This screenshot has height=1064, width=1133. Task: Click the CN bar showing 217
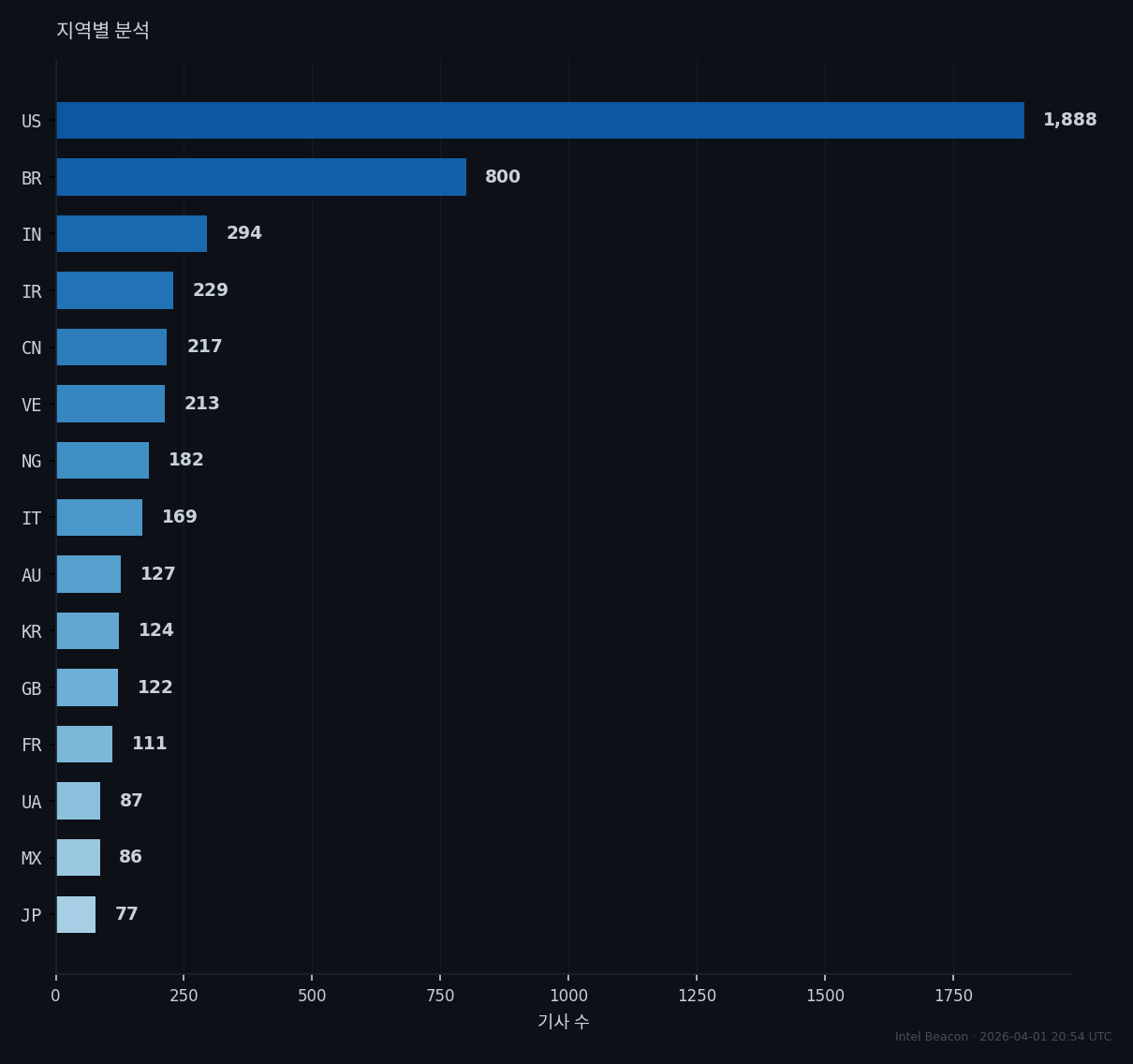click(x=111, y=347)
